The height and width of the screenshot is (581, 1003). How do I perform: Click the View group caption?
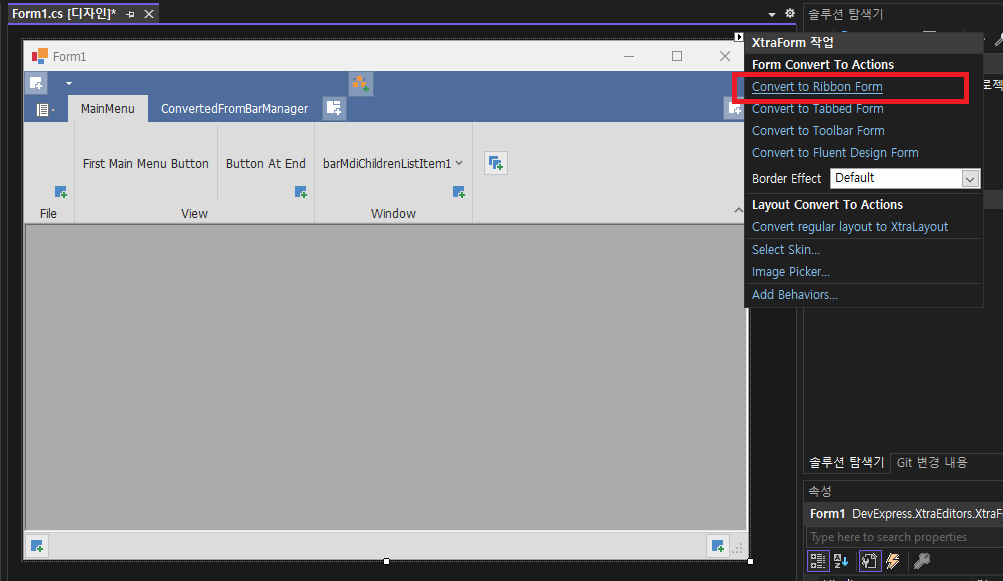(x=194, y=214)
